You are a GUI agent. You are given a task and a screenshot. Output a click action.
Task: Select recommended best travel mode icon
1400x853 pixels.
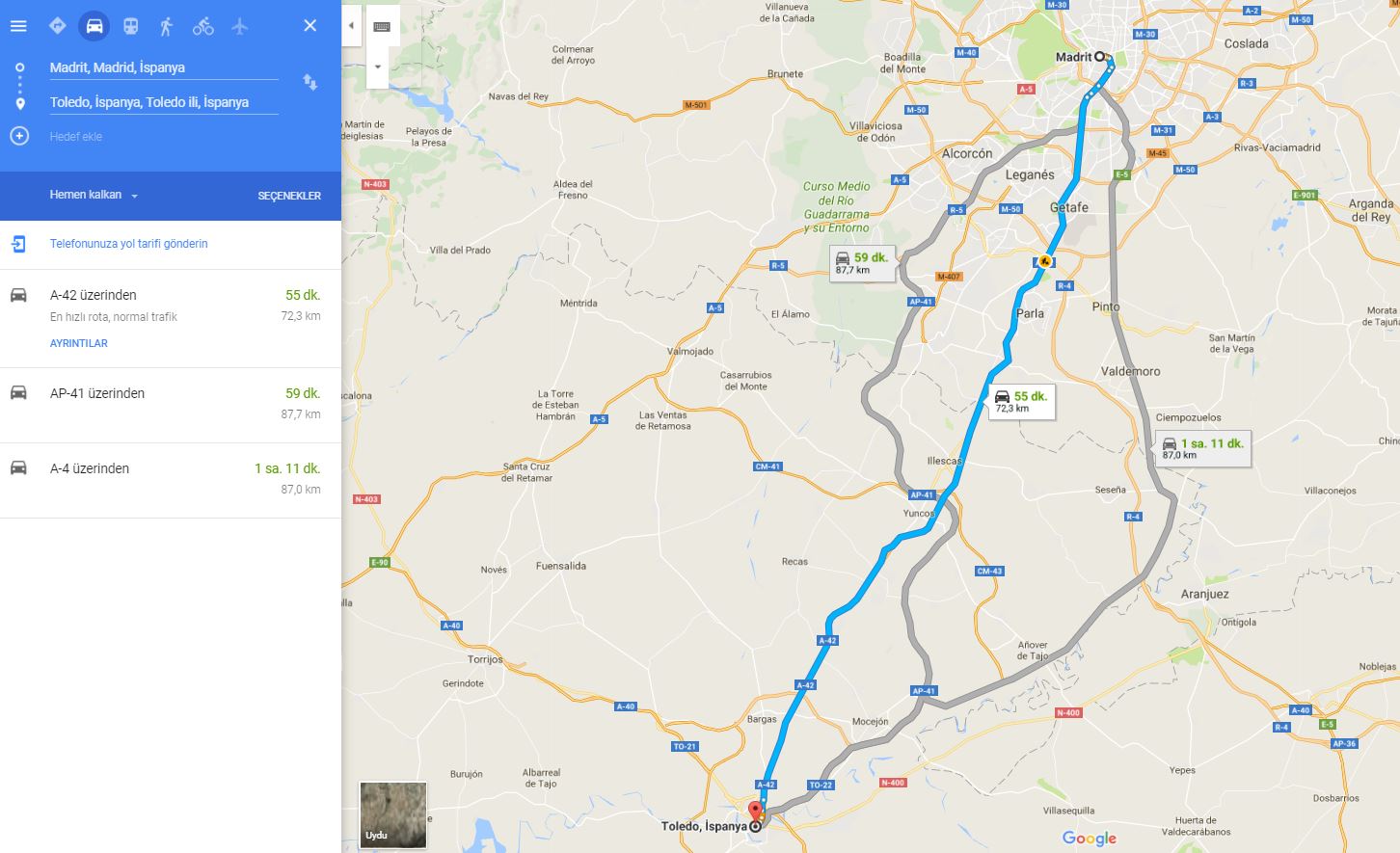(x=57, y=26)
